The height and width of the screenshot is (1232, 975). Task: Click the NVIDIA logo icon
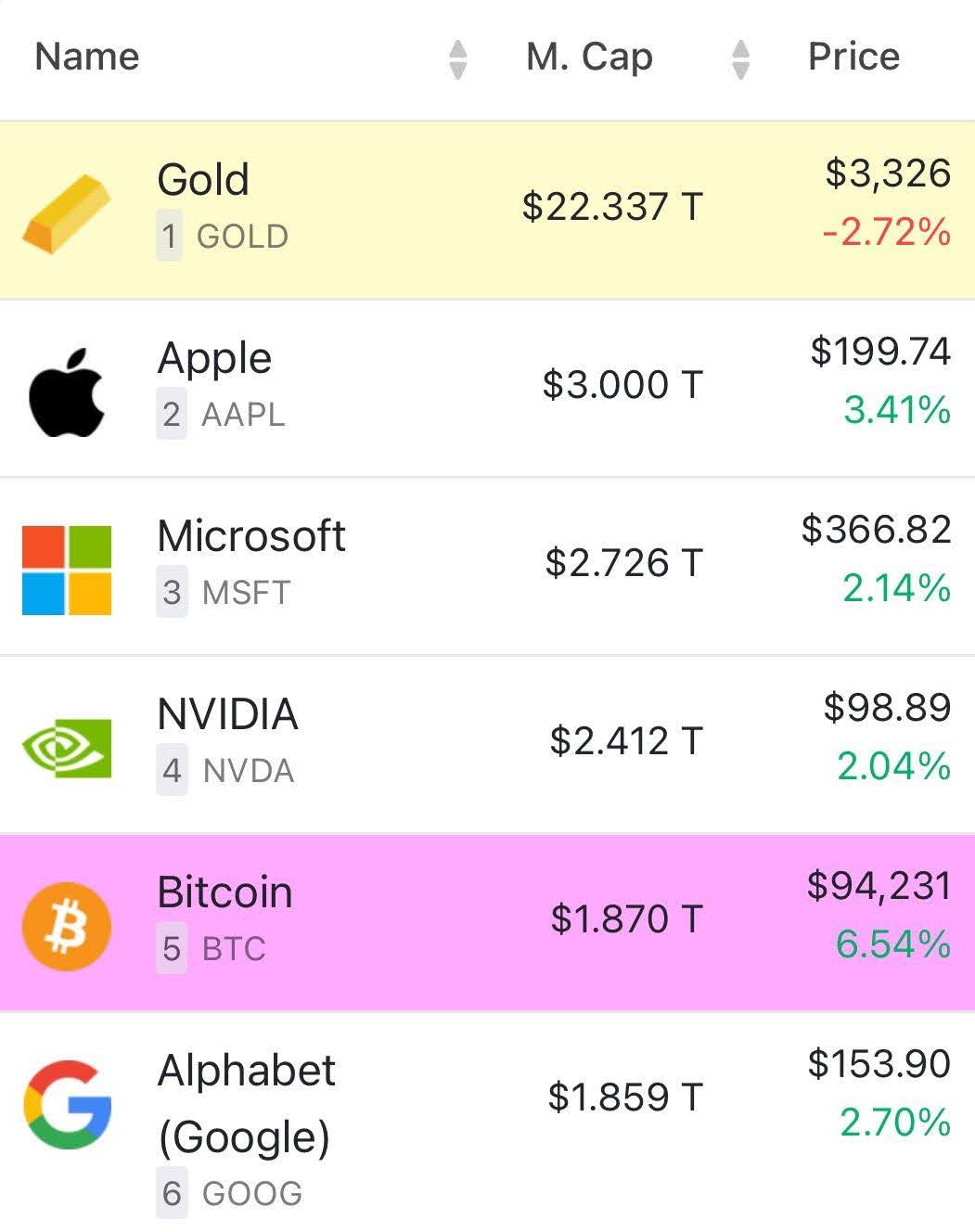pos(67,748)
